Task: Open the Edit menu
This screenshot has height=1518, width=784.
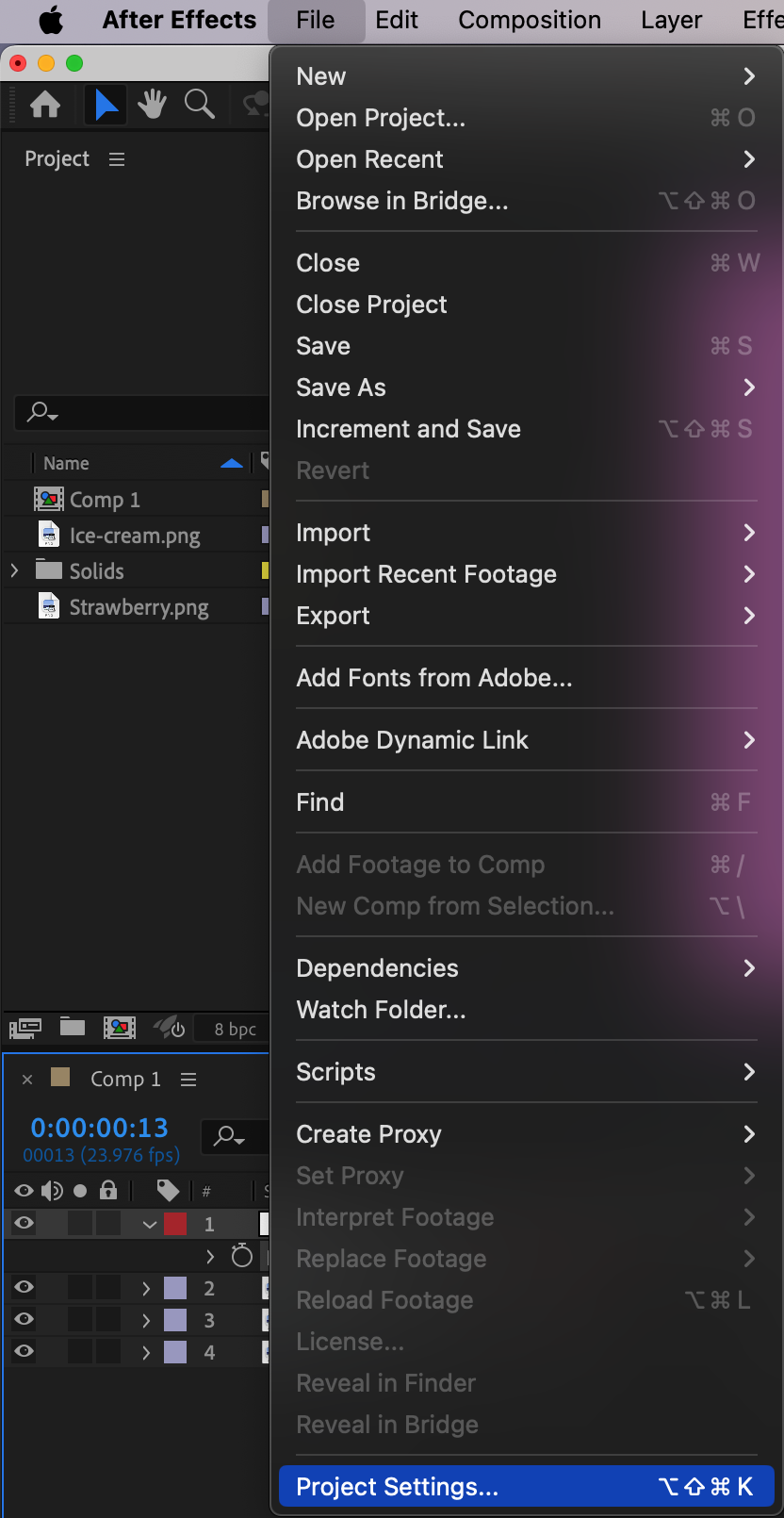Action: point(396,20)
